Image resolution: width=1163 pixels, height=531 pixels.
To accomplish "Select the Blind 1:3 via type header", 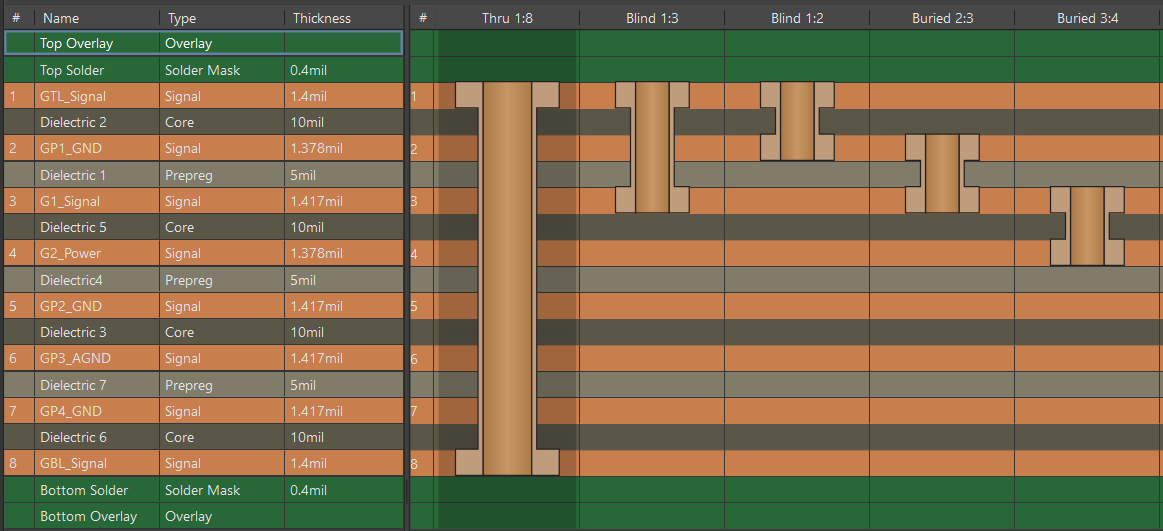I will tap(652, 18).
